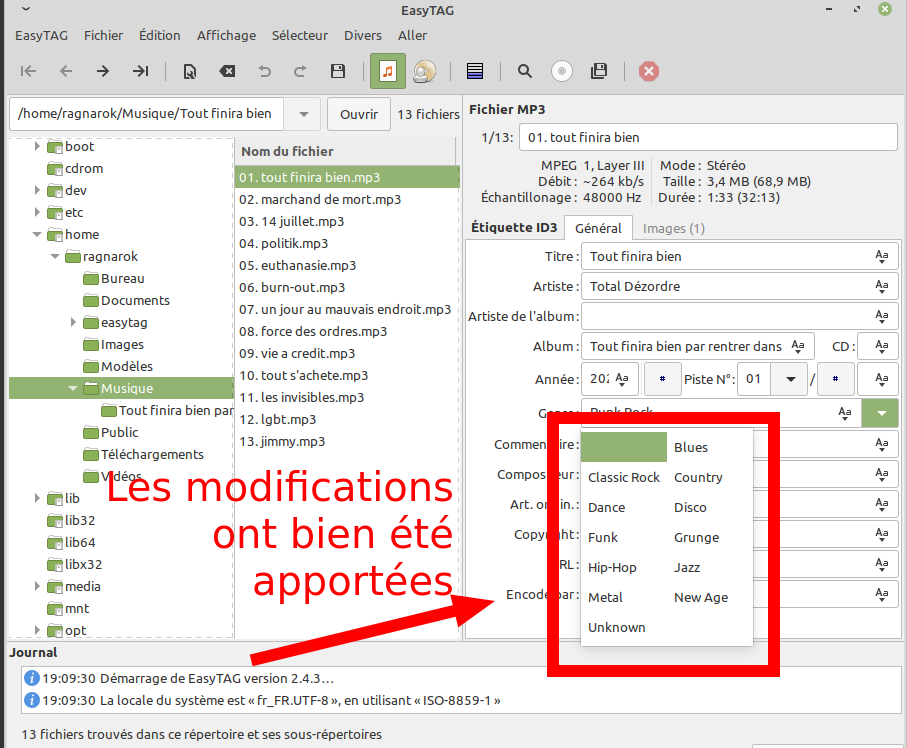Show the blue-striped scanner icon
Screen dimensions: 907x748
tap(475, 71)
